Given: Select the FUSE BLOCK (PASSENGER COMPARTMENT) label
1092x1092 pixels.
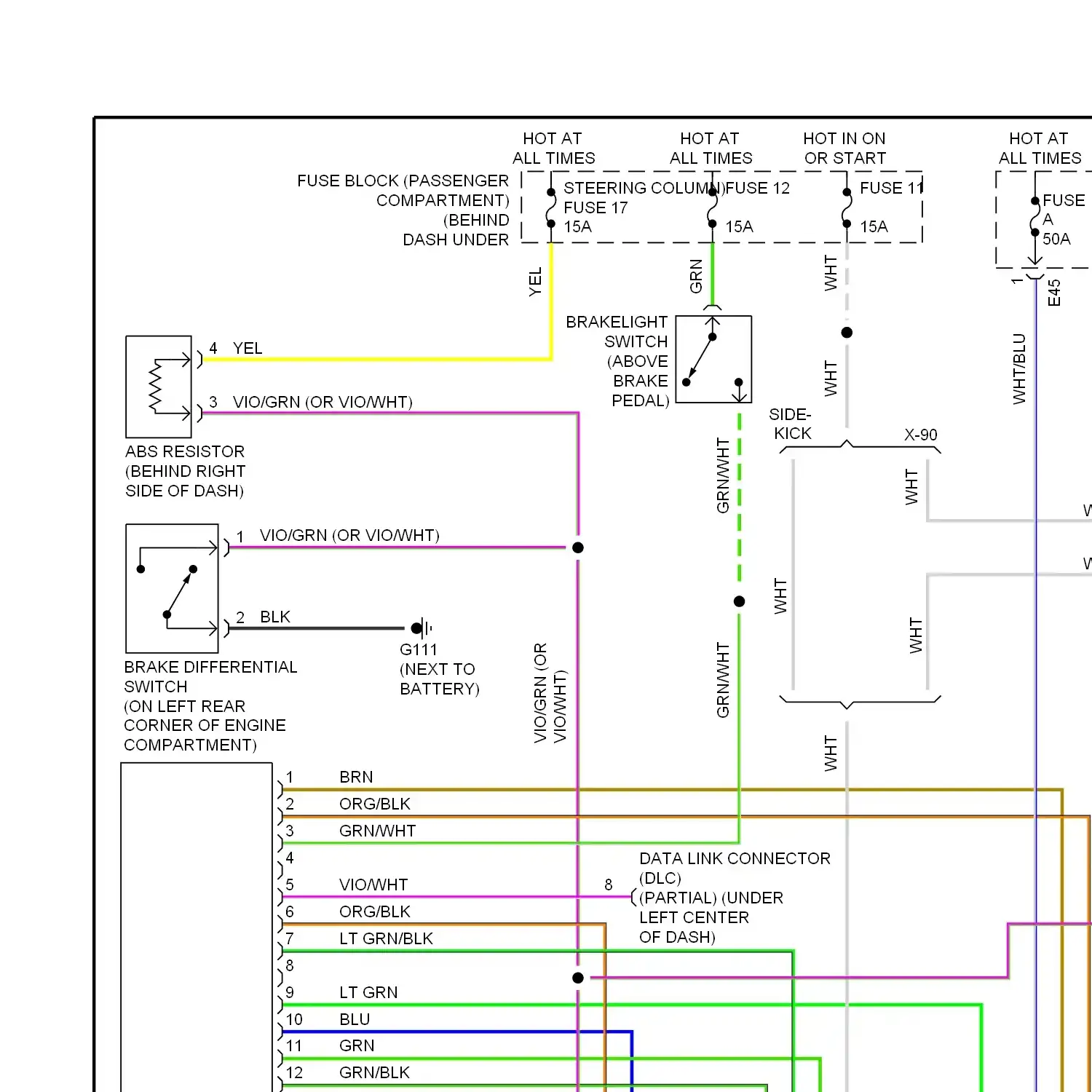Looking at the screenshot, I should pos(403,210).
